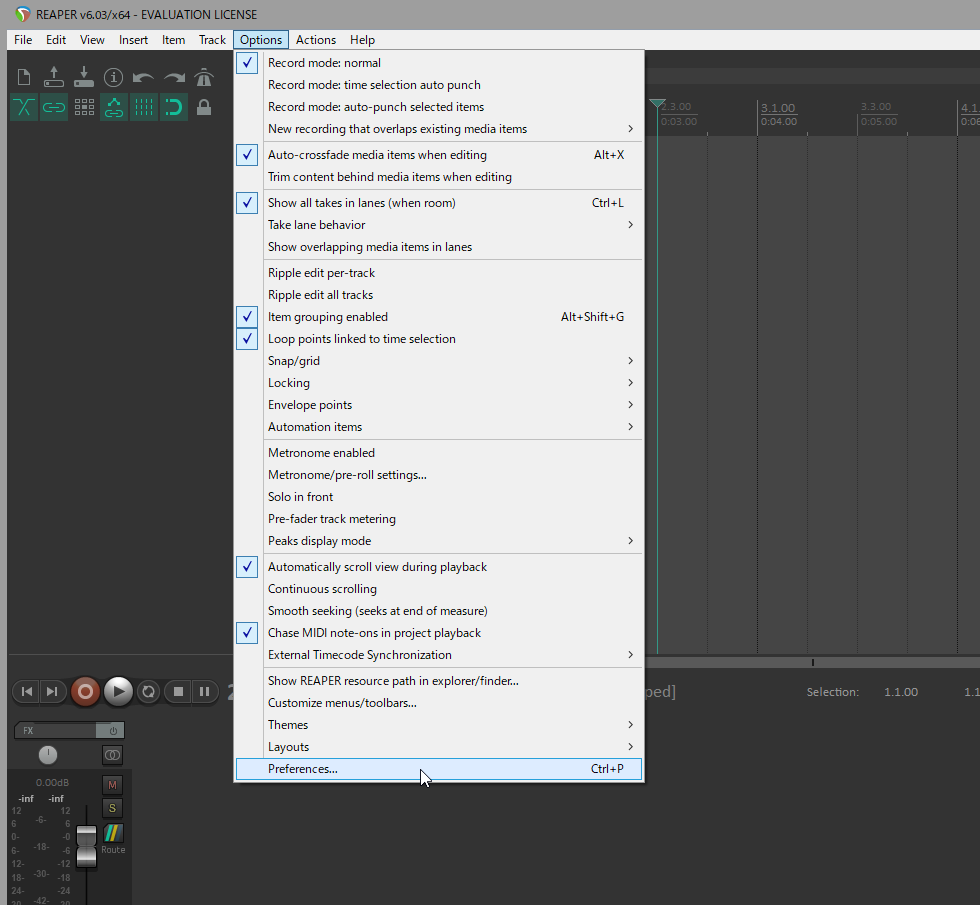Click the master track Mute button
The image size is (980, 905).
pos(112,785)
